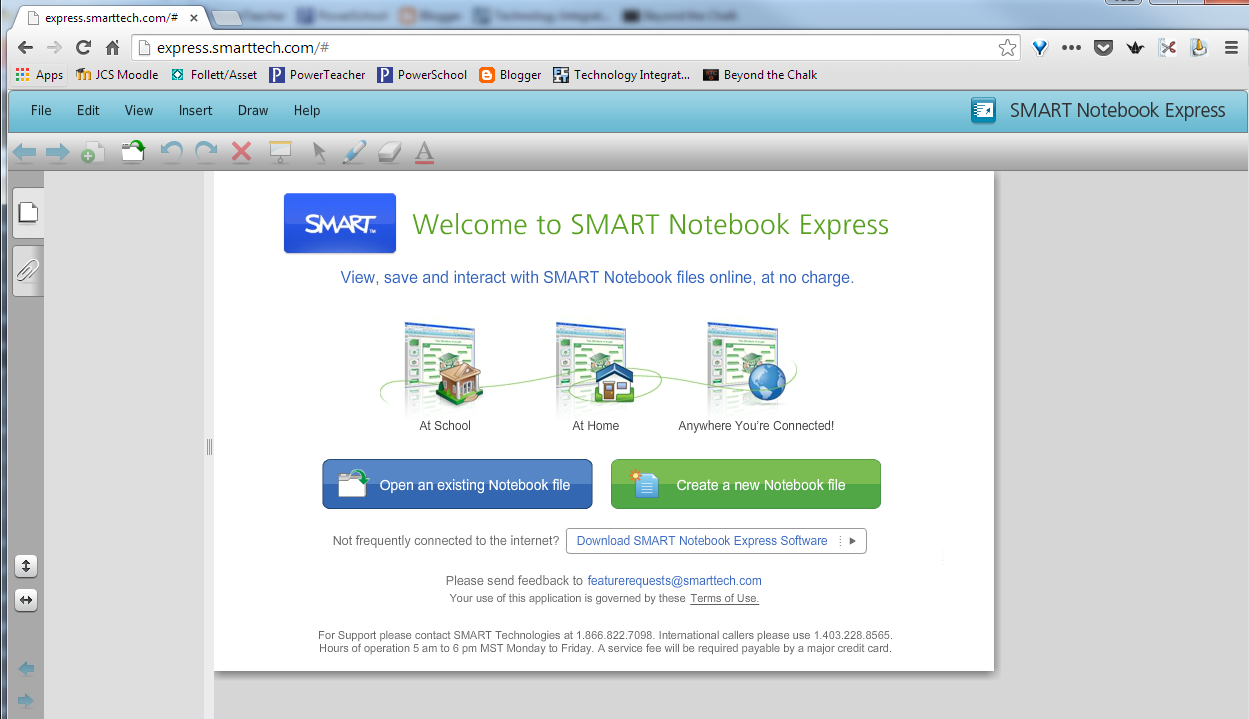Screen dimensions: 1249x719
Task: Click the redo icon
Action: pyautogui.click(x=205, y=152)
